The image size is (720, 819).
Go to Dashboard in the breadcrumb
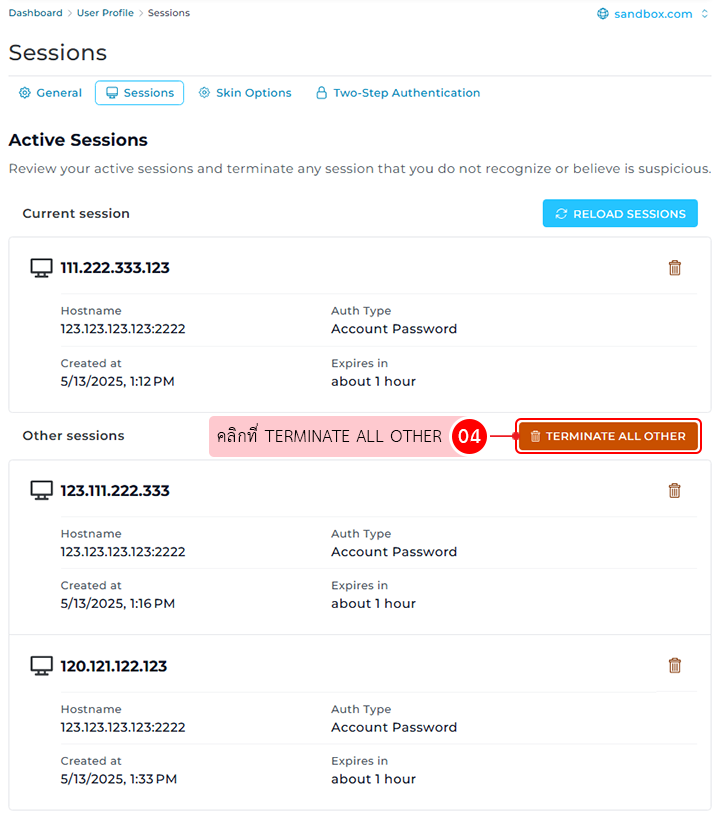tap(35, 13)
